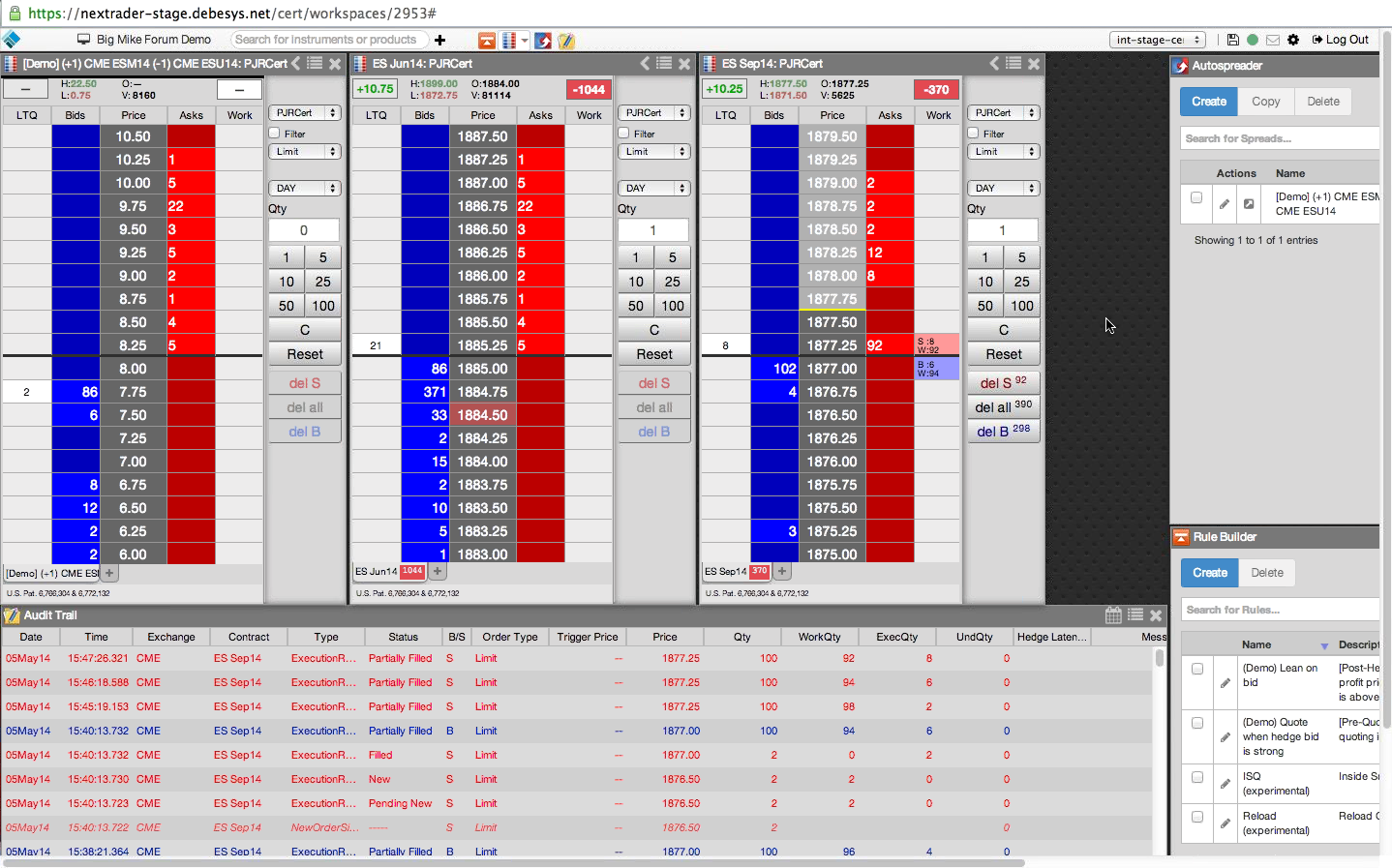
Task: Open the ES Sep14 widget menu icon
Action: 1014,63
